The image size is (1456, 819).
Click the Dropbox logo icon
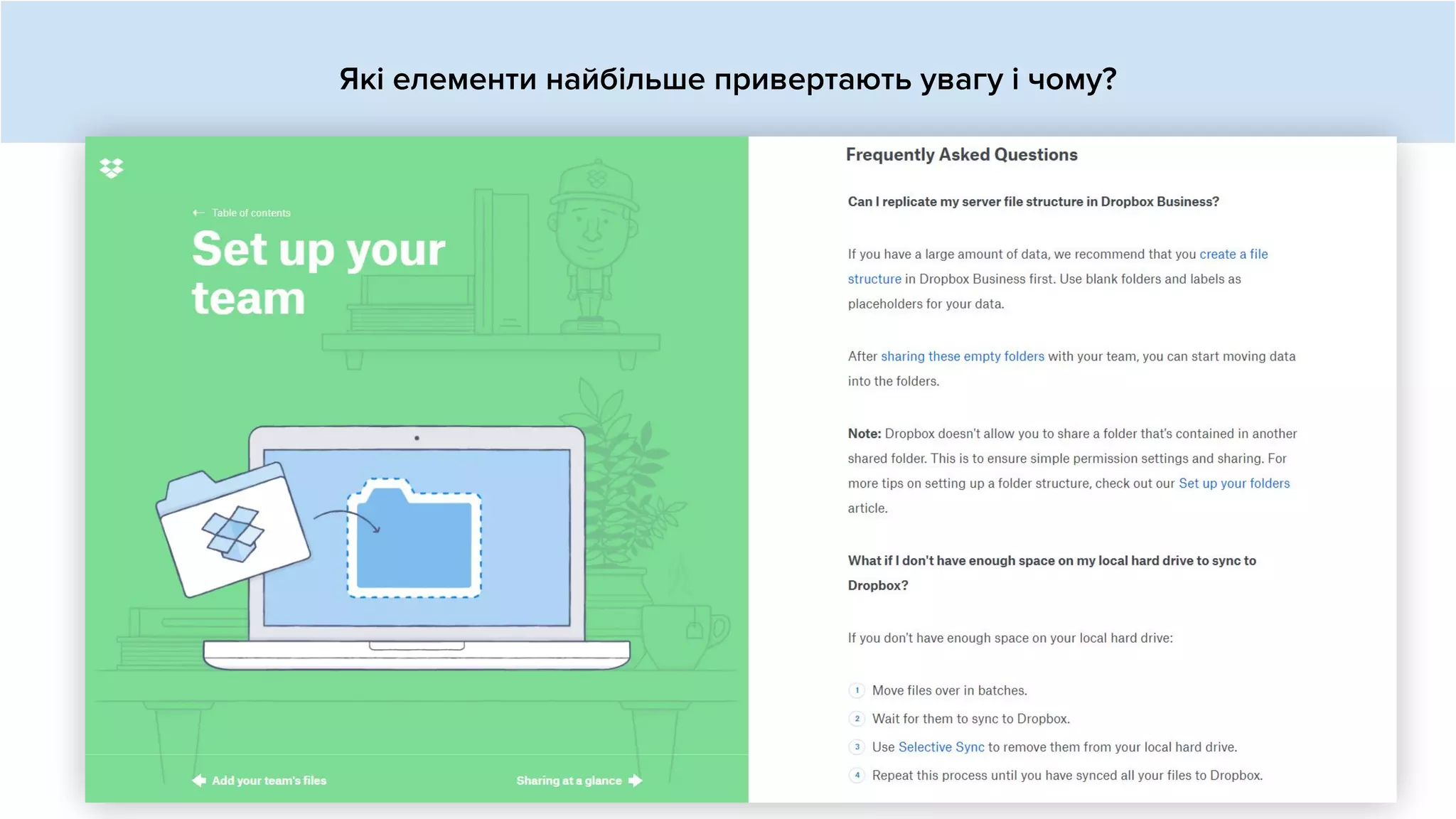click(x=112, y=168)
